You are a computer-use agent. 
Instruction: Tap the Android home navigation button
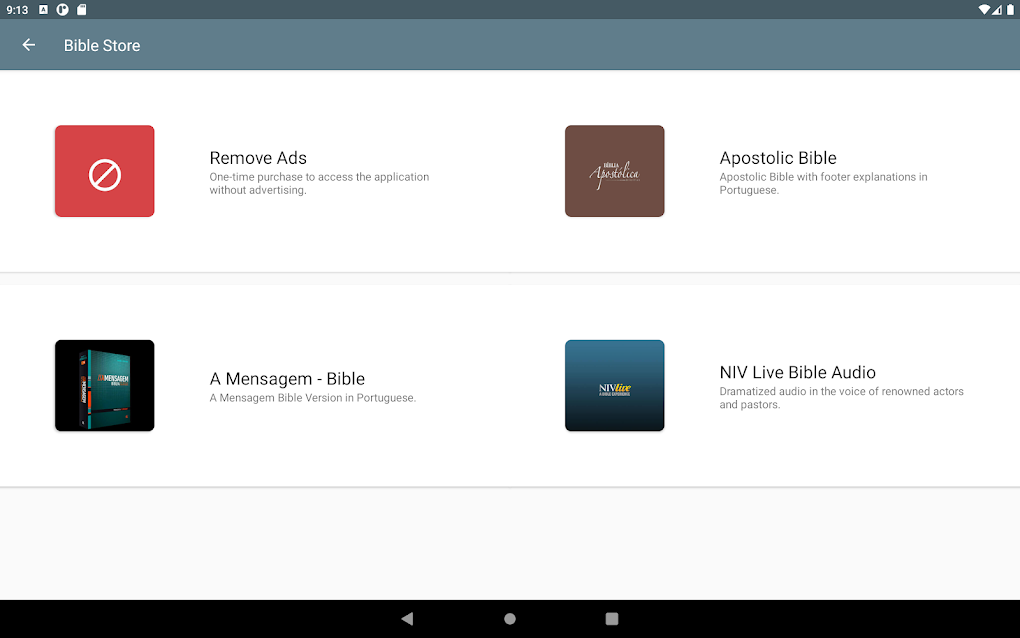(510, 618)
